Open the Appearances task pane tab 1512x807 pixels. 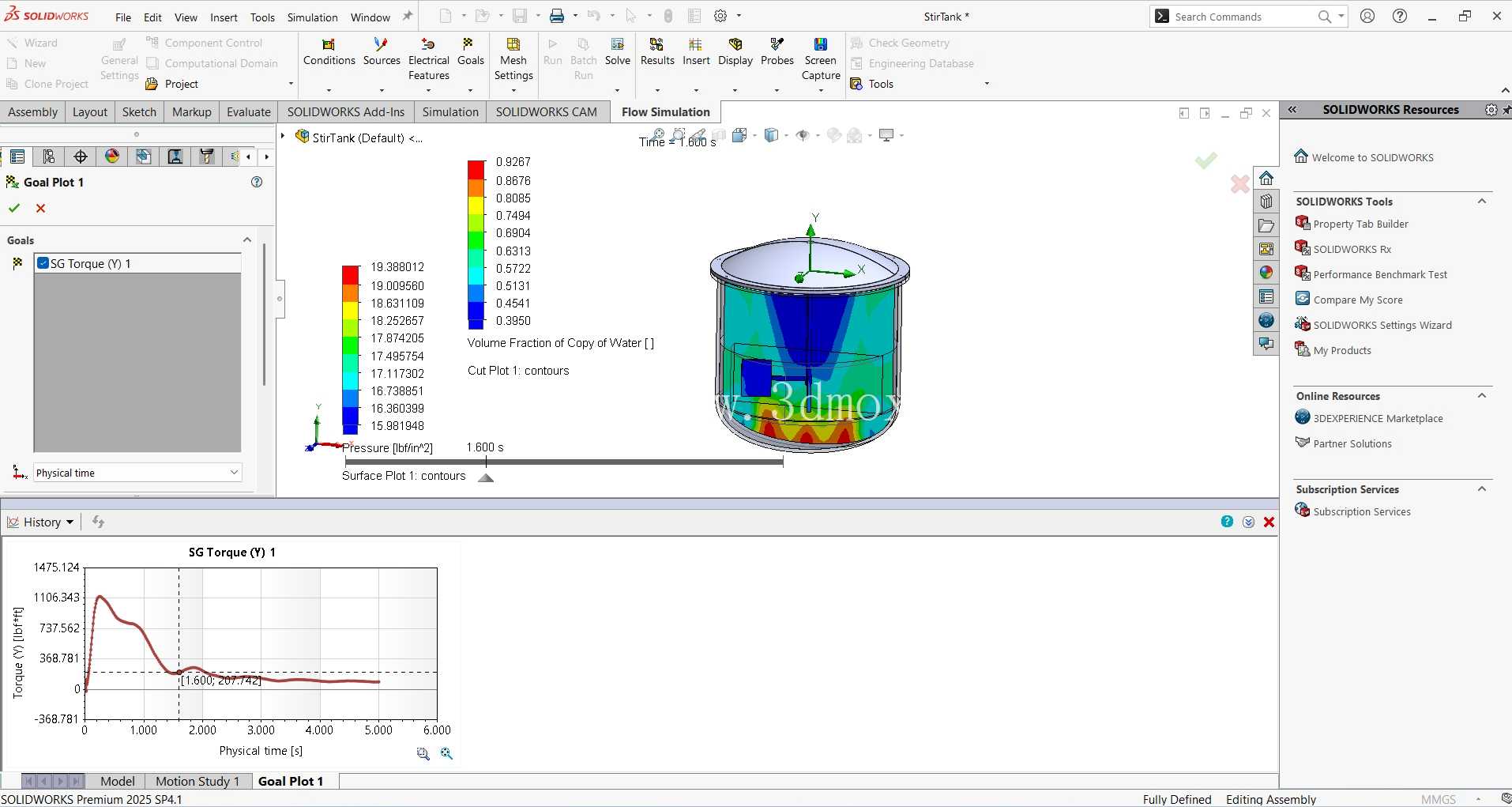pyautogui.click(x=1266, y=273)
